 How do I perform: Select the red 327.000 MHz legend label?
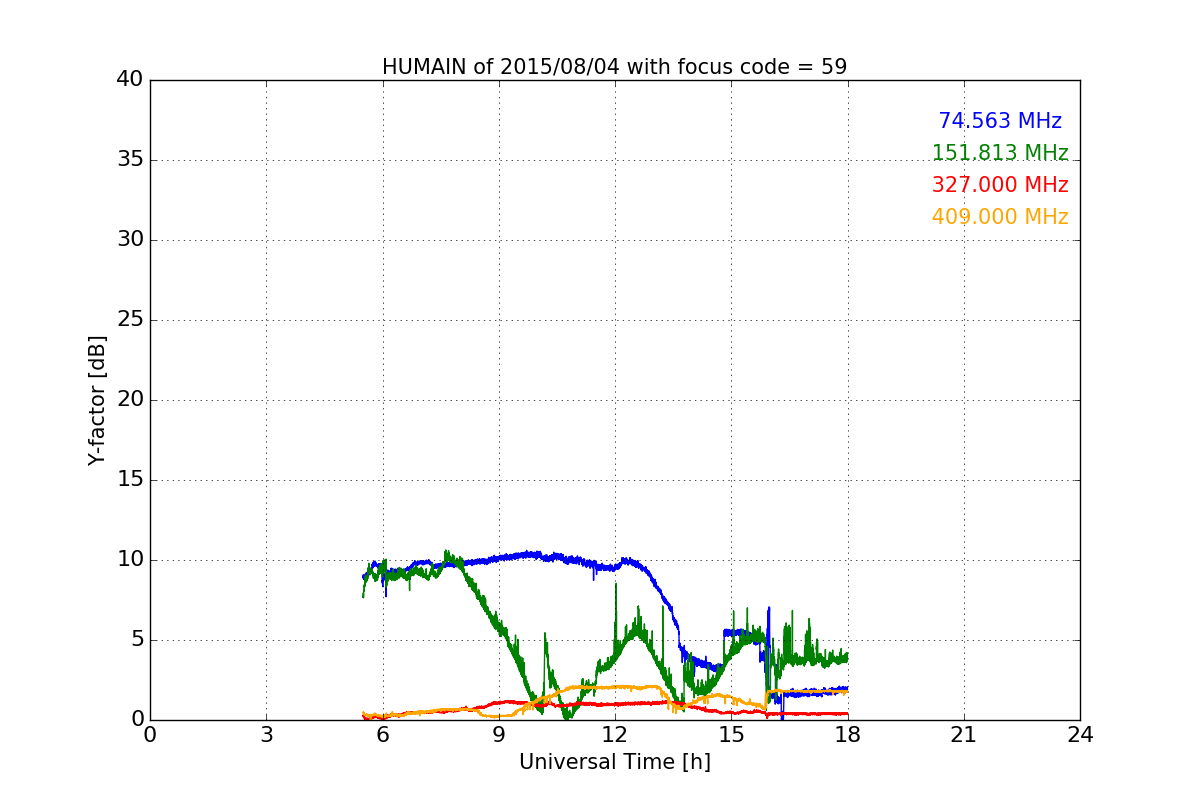1000,185
